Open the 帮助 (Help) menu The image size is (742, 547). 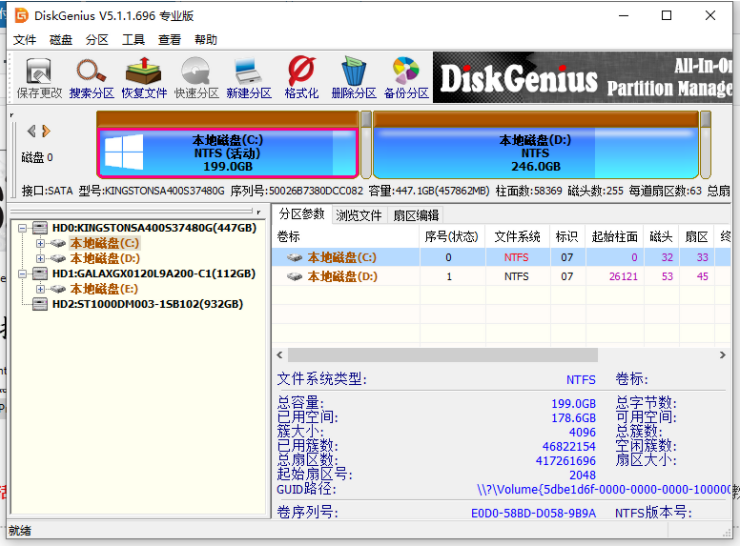point(206,40)
